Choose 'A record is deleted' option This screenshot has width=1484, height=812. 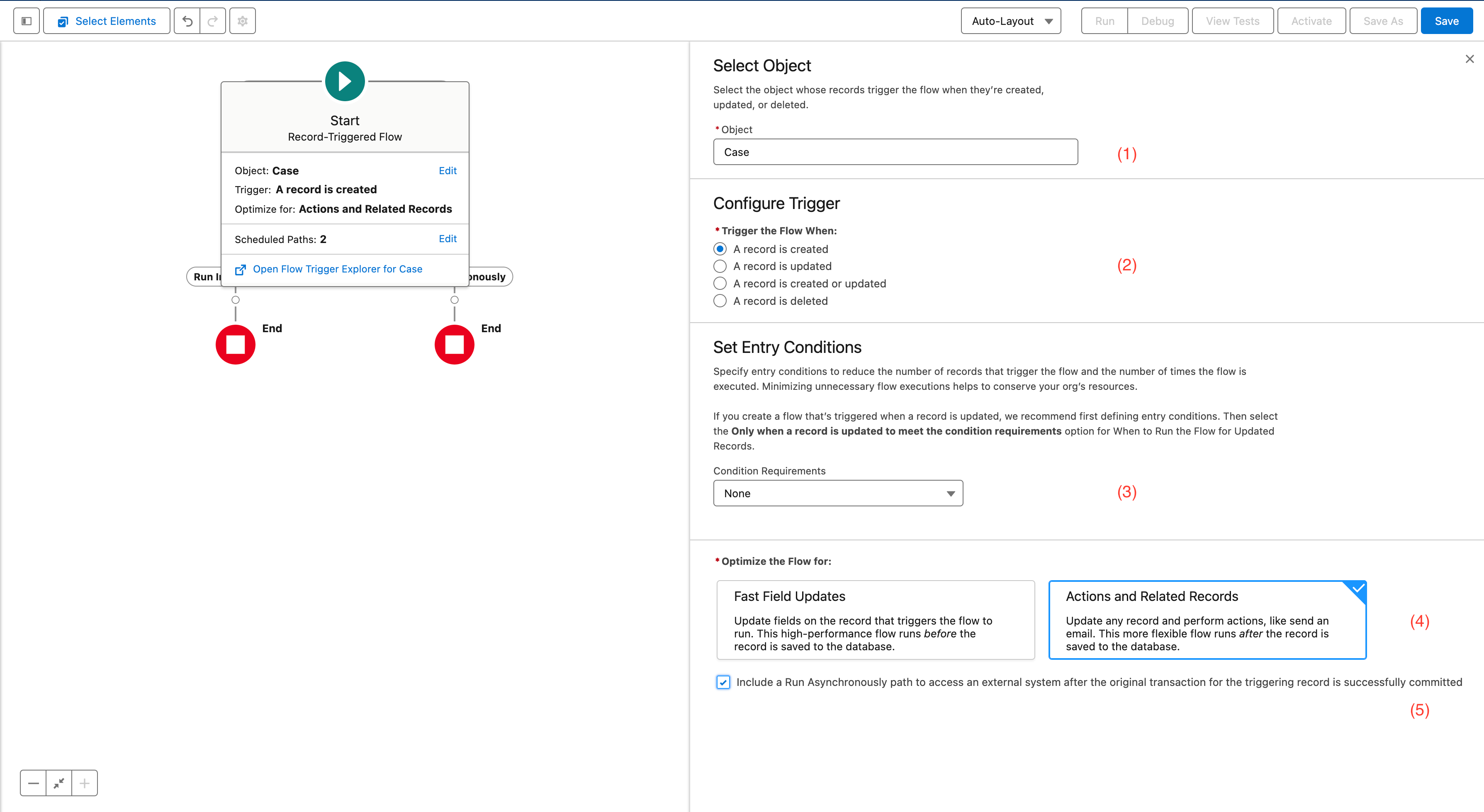[720, 301]
